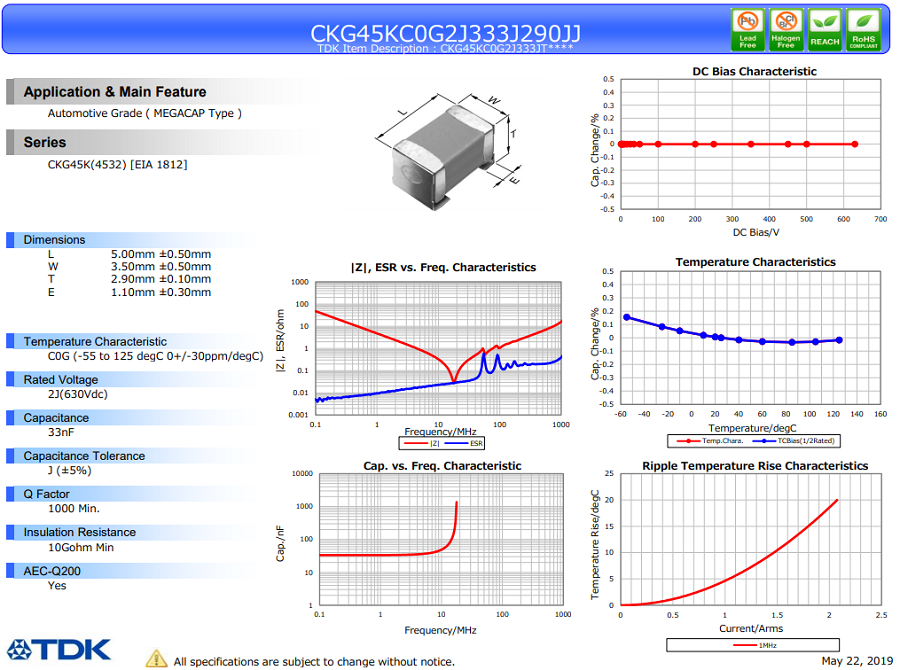The image size is (900, 670).
Task: Click the TDK Item Description line
Action: click(445, 49)
